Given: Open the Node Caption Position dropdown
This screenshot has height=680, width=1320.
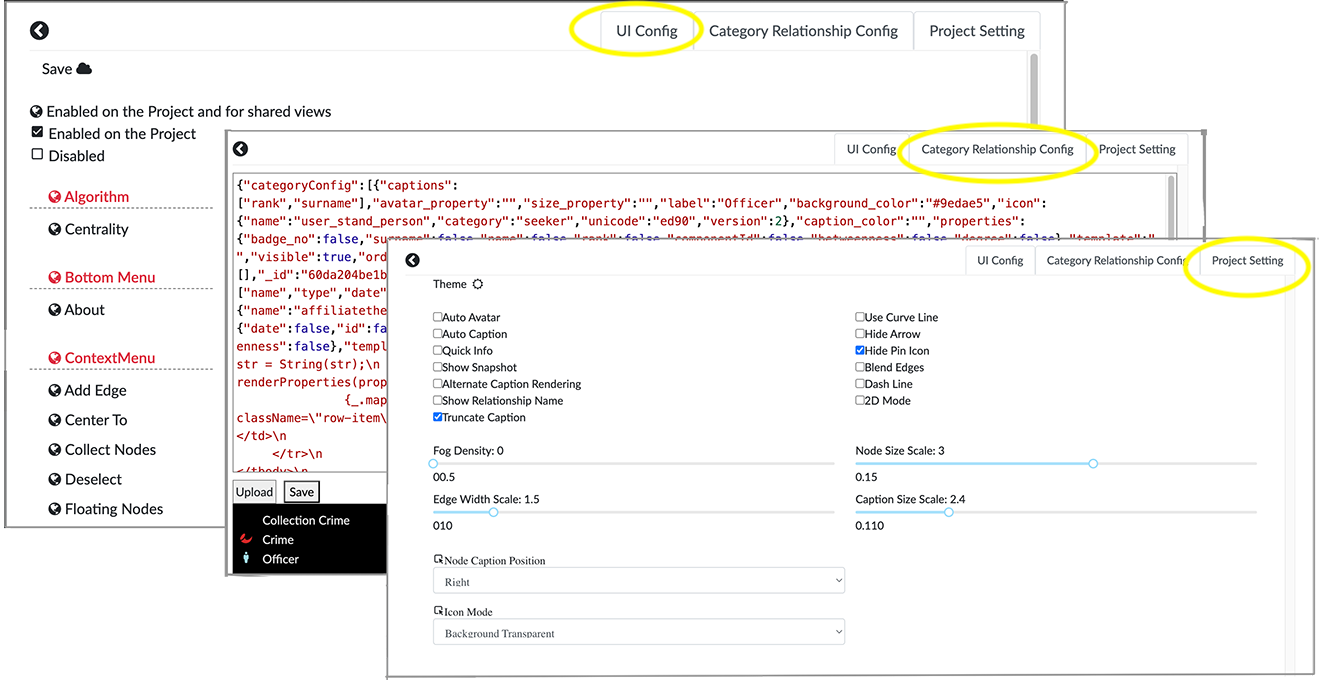Looking at the screenshot, I should [x=638, y=581].
